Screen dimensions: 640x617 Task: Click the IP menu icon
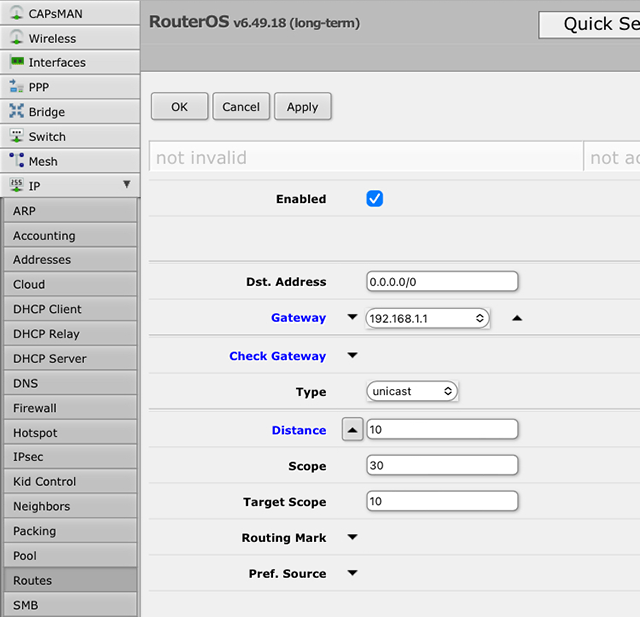click(x=16, y=186)
